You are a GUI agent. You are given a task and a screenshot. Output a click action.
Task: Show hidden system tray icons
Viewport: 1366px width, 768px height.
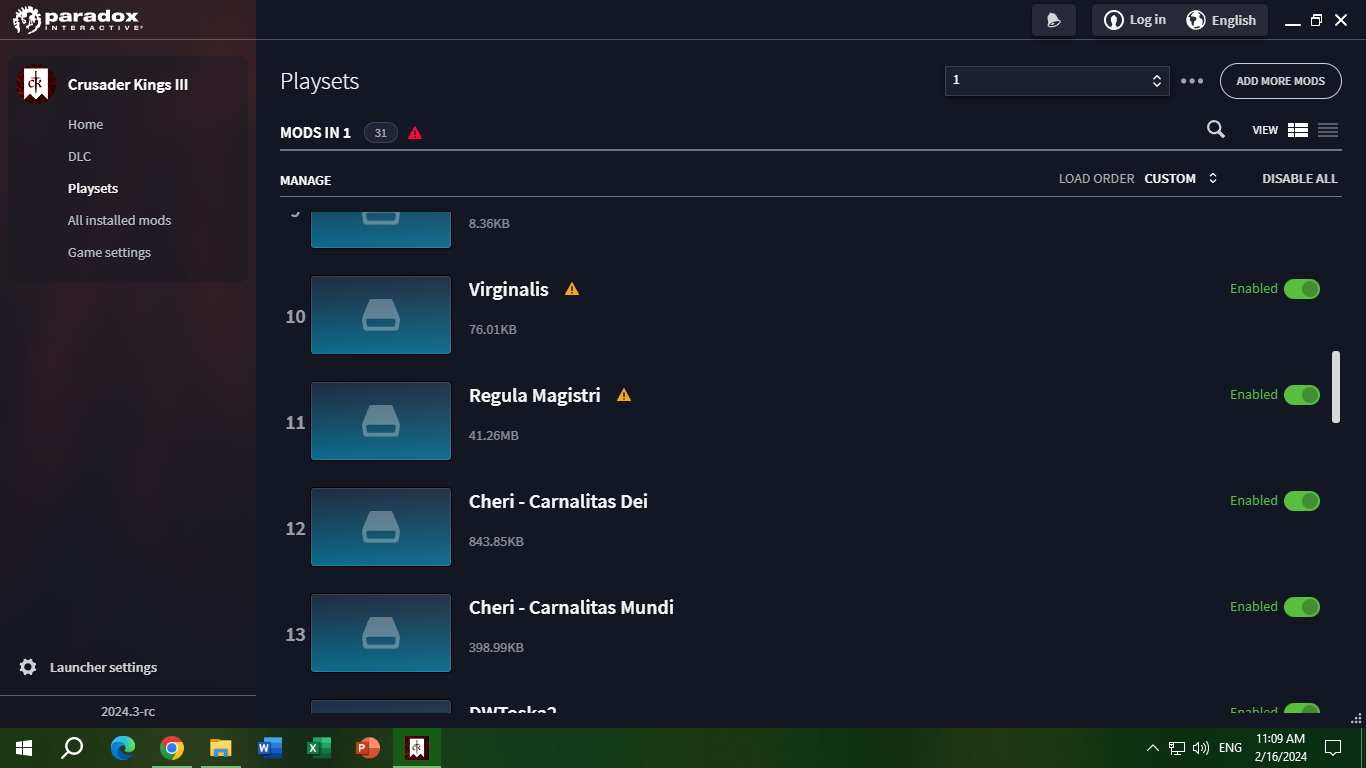click(1152, 748)
